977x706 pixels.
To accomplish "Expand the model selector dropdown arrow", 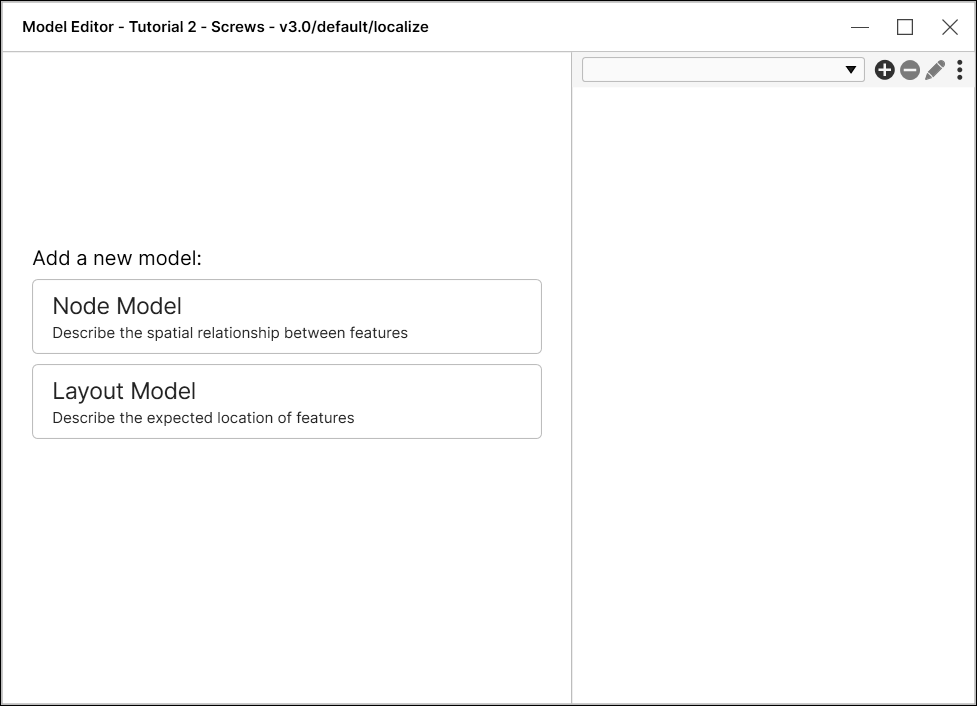I will coord(852,70).
